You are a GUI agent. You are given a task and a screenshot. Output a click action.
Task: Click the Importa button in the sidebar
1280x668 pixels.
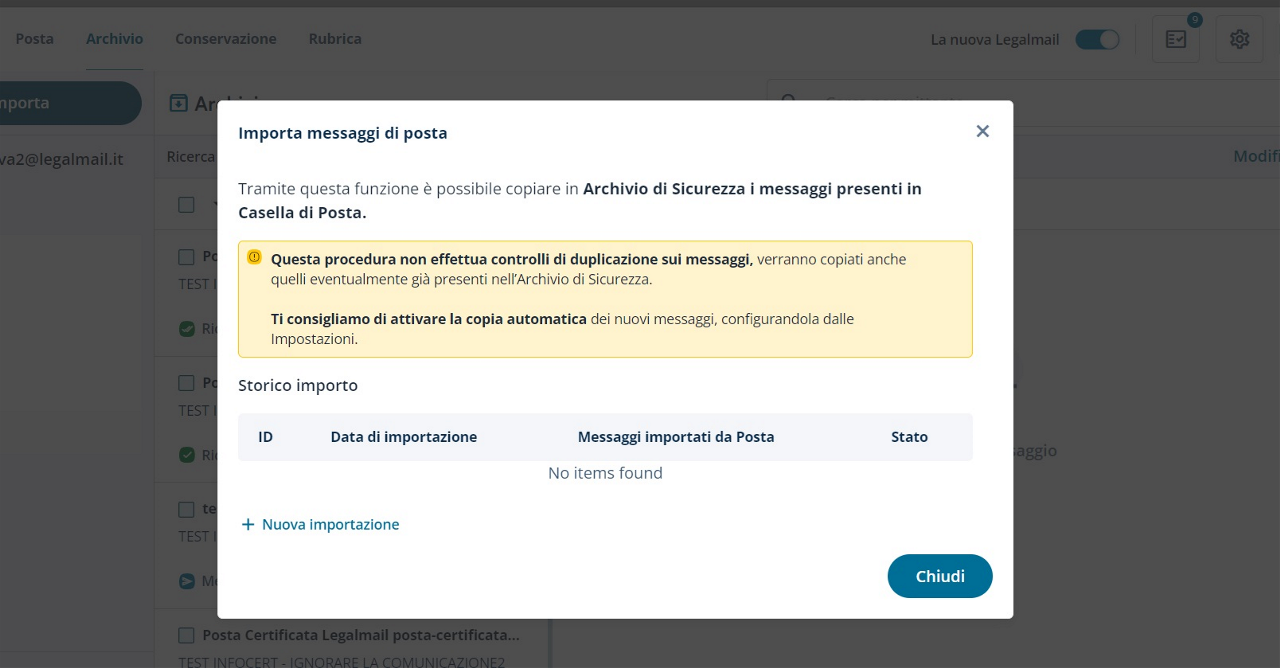coord(60,103)
